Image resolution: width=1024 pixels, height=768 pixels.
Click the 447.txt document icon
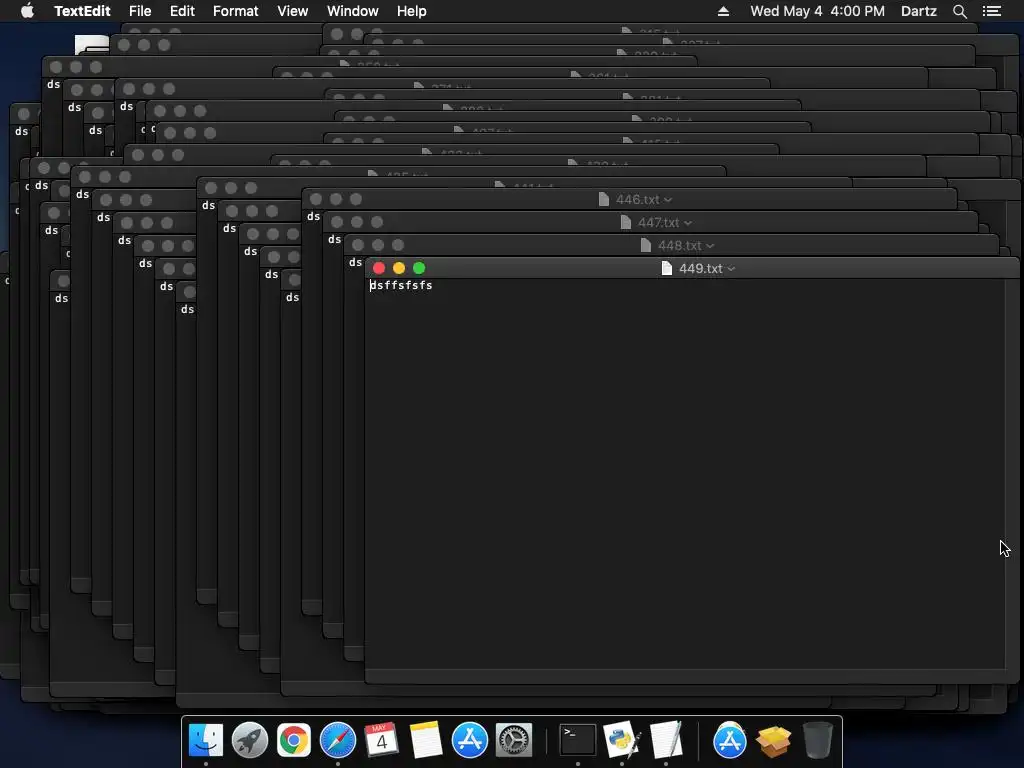[626, 223]
